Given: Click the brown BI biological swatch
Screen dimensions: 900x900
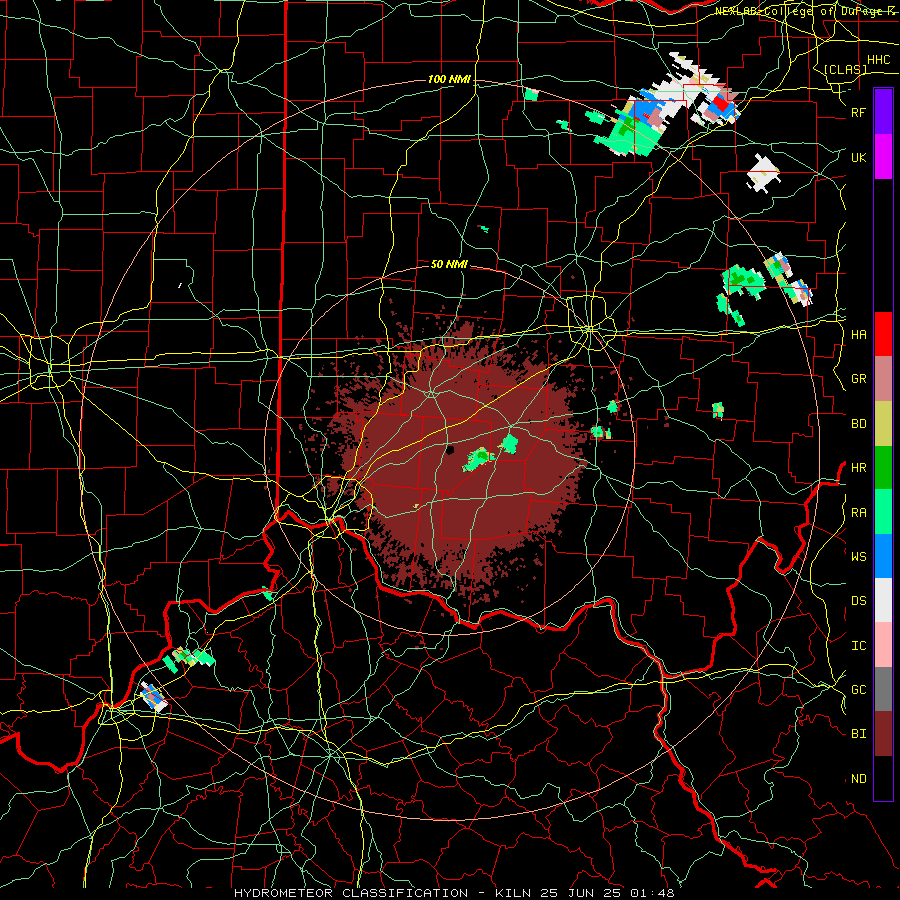Looking at the screenshot, I should pos(883,734).
